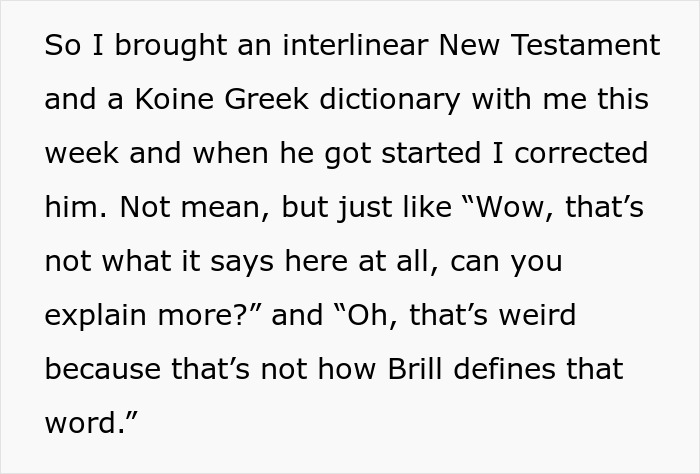Click the word "dictionary" in the paragraph
700x474 pixels.
coord(390,99)
